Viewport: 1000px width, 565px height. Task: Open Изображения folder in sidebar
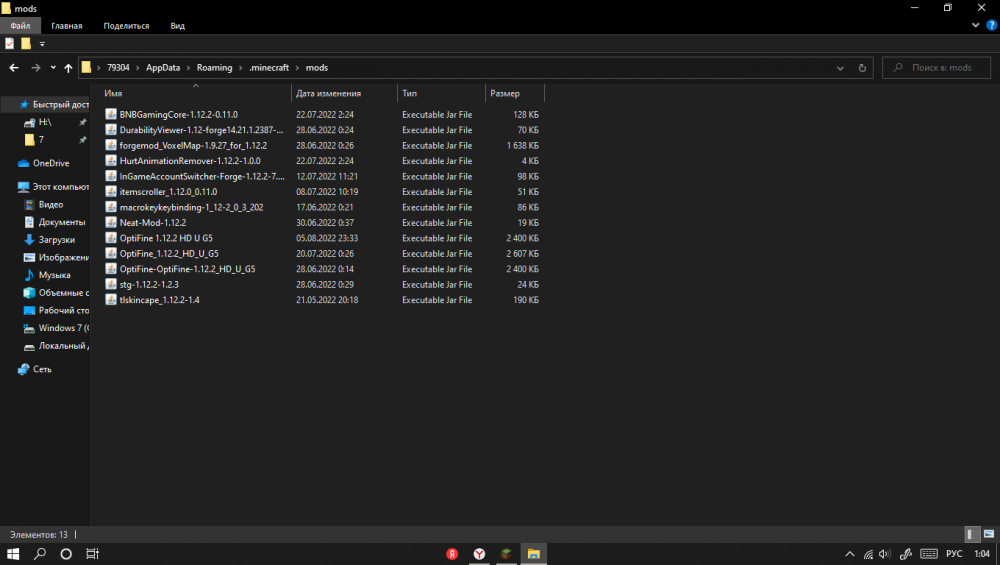63,258
